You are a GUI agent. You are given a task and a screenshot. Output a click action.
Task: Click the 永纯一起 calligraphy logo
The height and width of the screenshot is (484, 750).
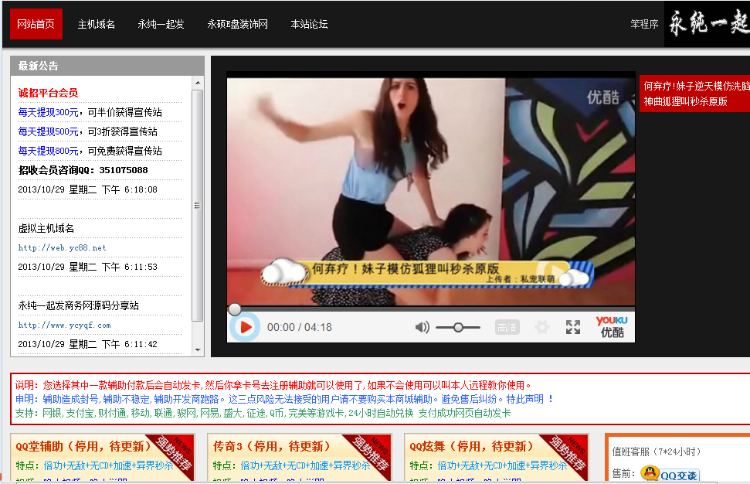tap(707, 24)
